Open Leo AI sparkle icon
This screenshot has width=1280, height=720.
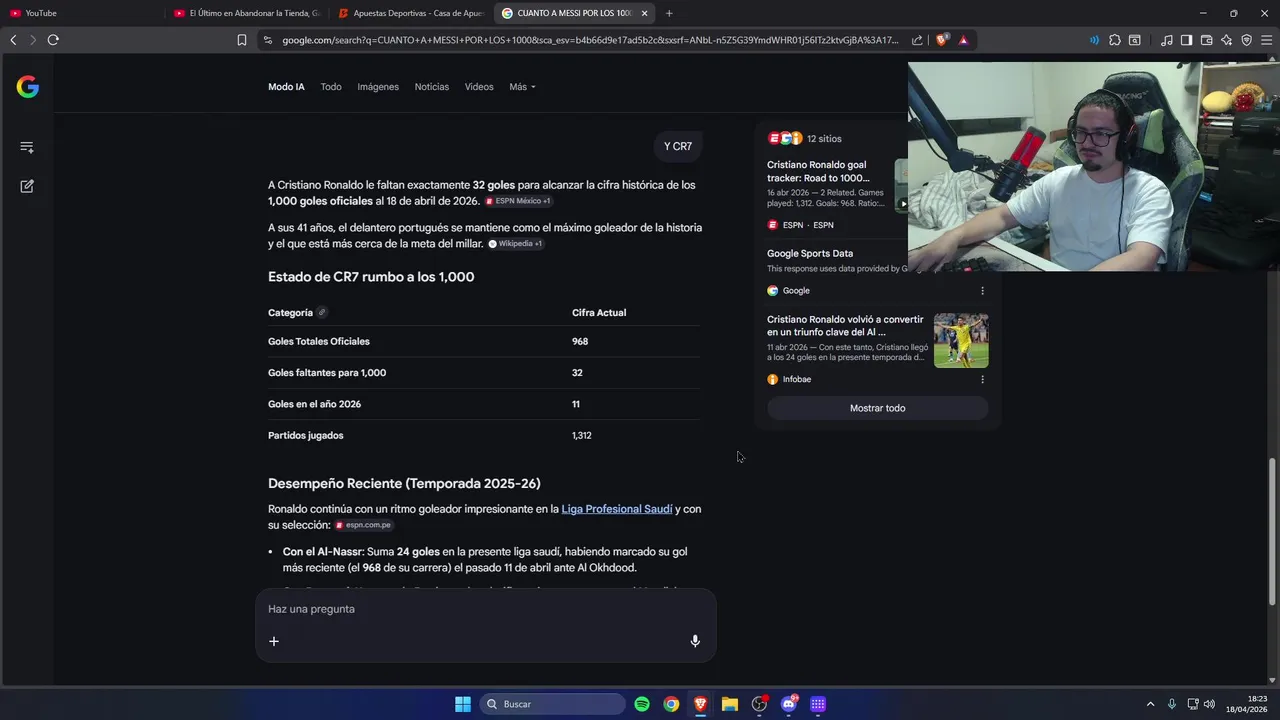(x=1226, y=40)
